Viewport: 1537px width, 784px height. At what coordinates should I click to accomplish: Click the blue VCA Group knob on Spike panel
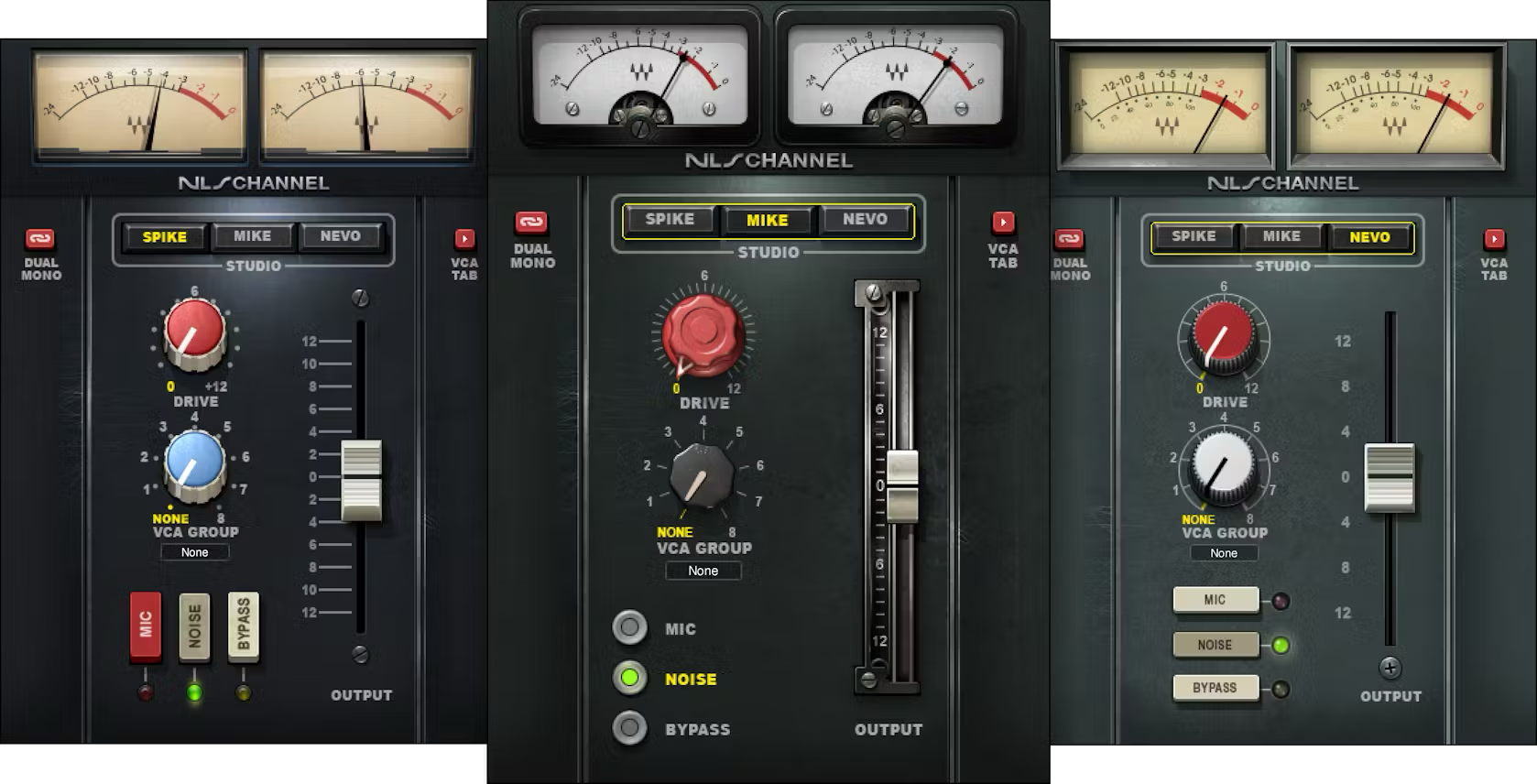(x=194, y=464)
